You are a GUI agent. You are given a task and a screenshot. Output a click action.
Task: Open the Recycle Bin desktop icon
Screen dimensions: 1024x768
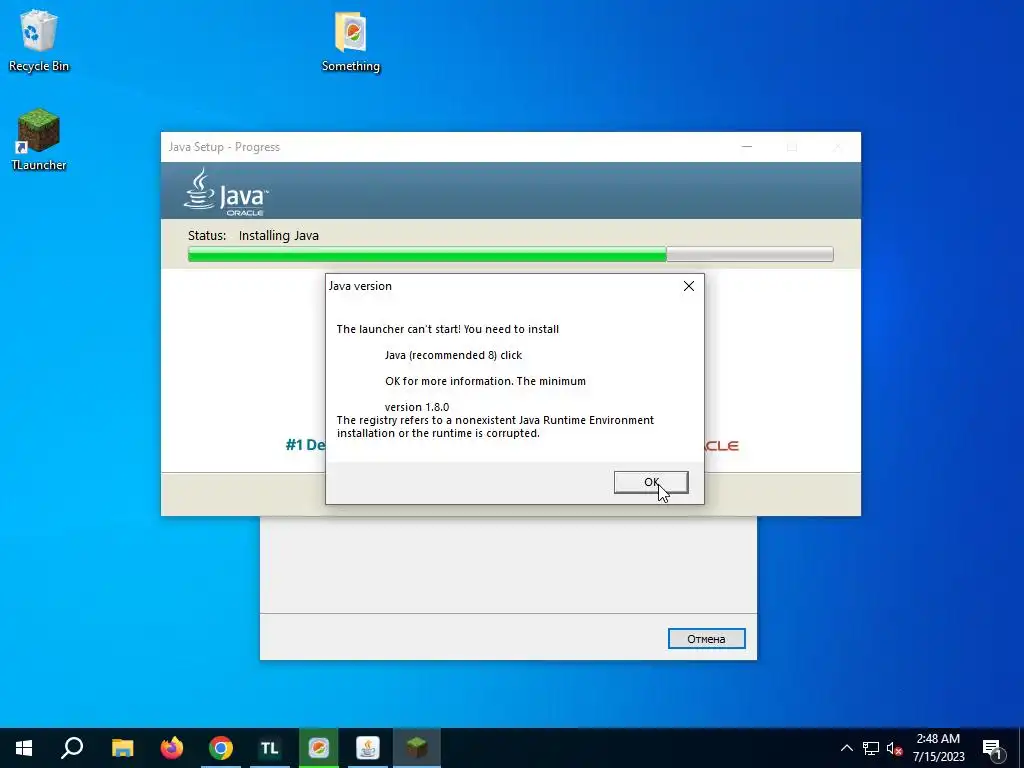click(39, 41)
